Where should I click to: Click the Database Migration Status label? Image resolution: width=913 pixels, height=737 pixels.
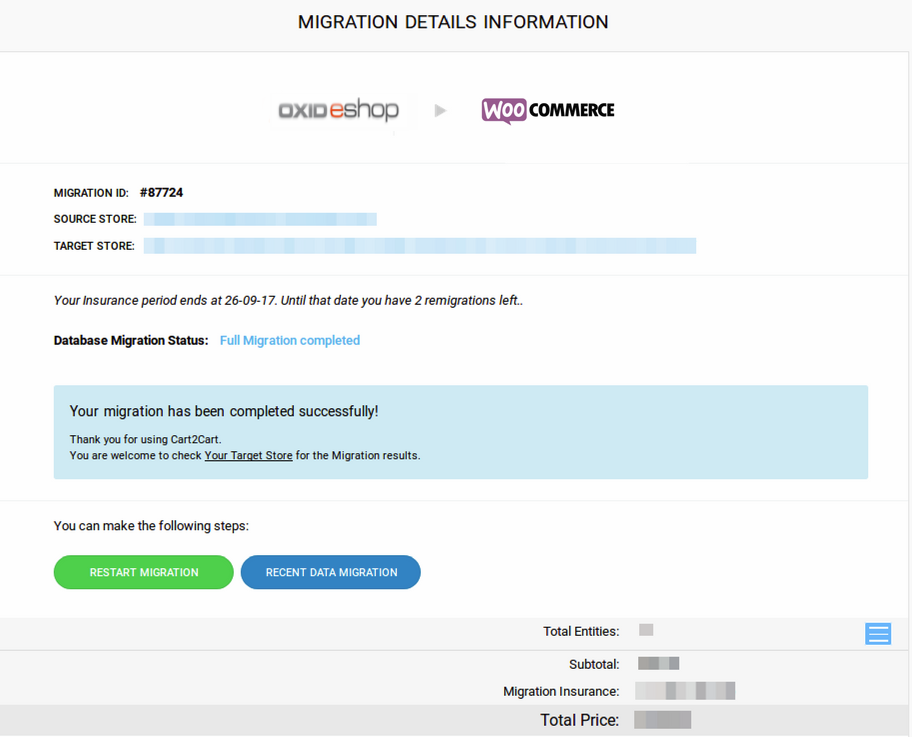tap(131, 341)
